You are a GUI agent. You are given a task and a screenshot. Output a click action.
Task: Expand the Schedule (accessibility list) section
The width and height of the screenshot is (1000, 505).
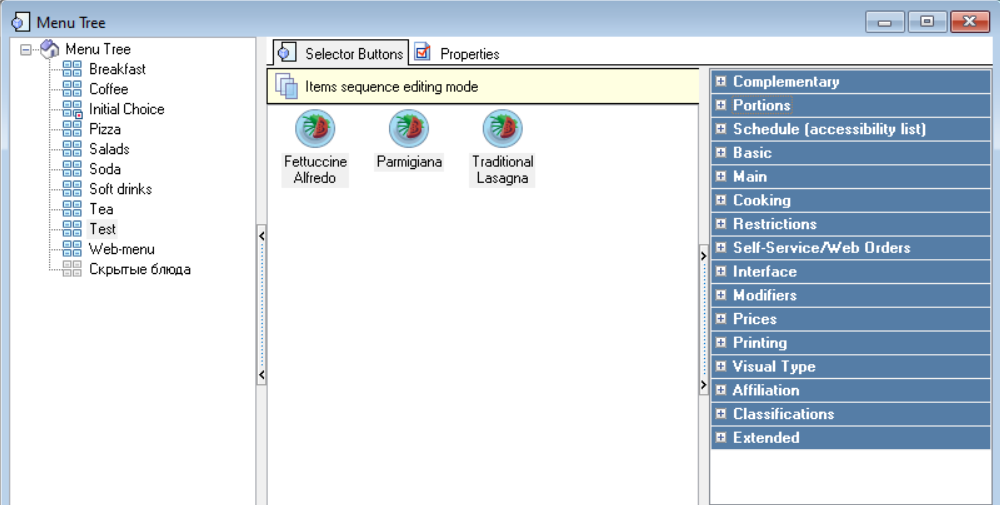(720, 129)
